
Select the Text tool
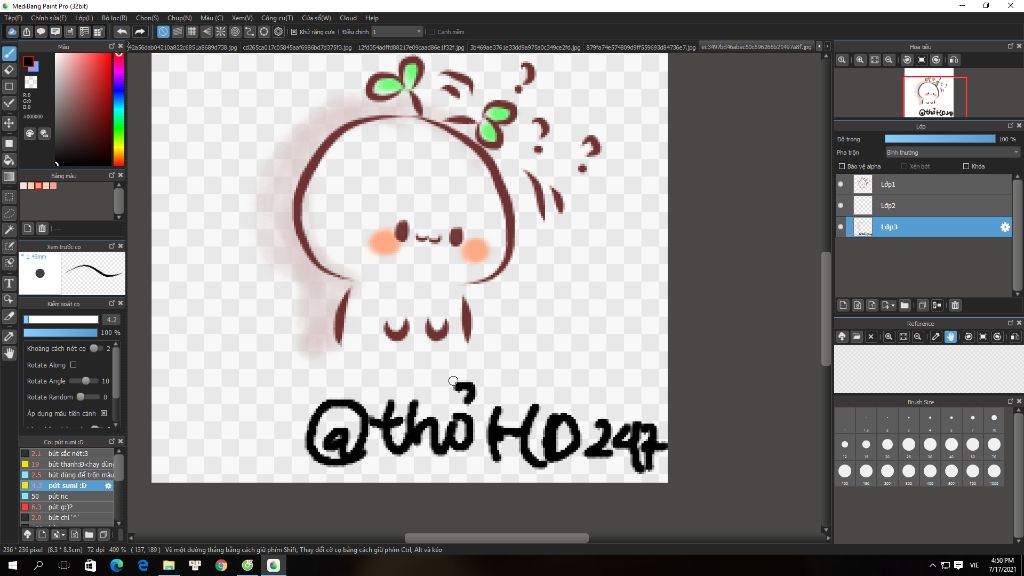pos(9,283)
